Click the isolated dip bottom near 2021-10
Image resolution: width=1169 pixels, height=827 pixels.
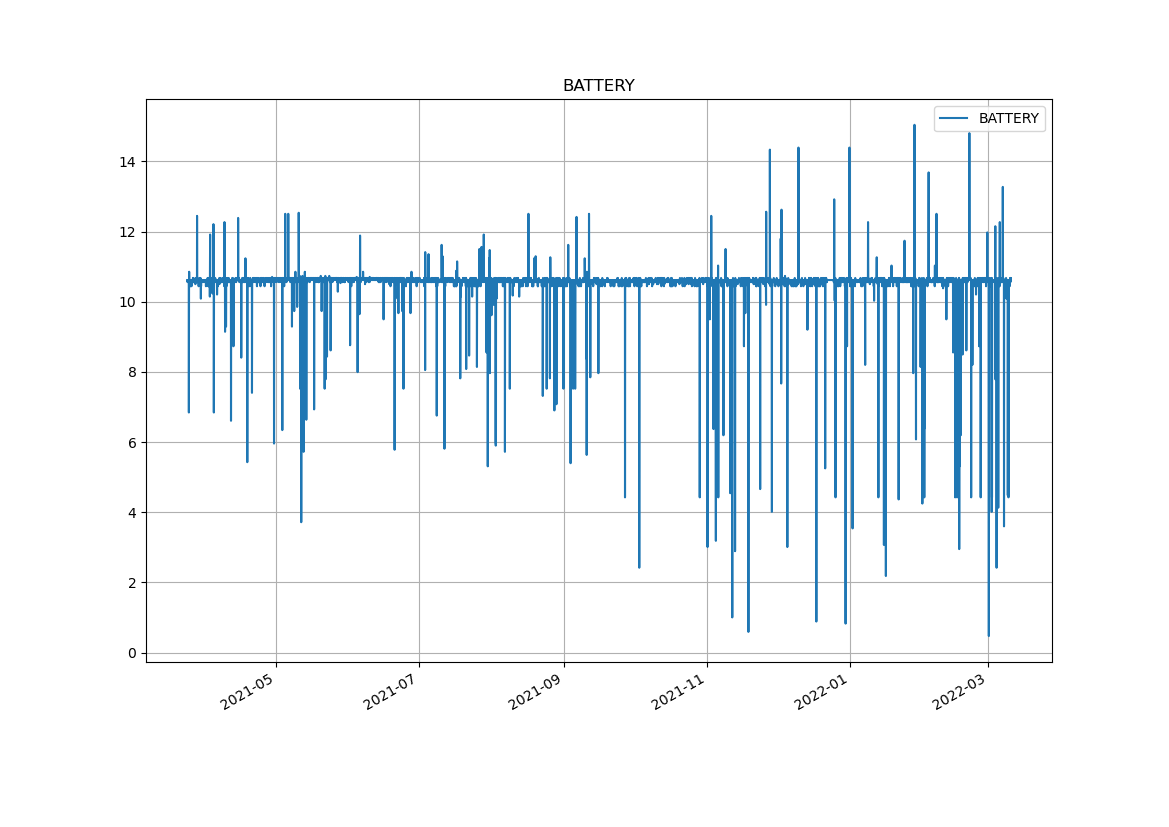coord(639,567)
